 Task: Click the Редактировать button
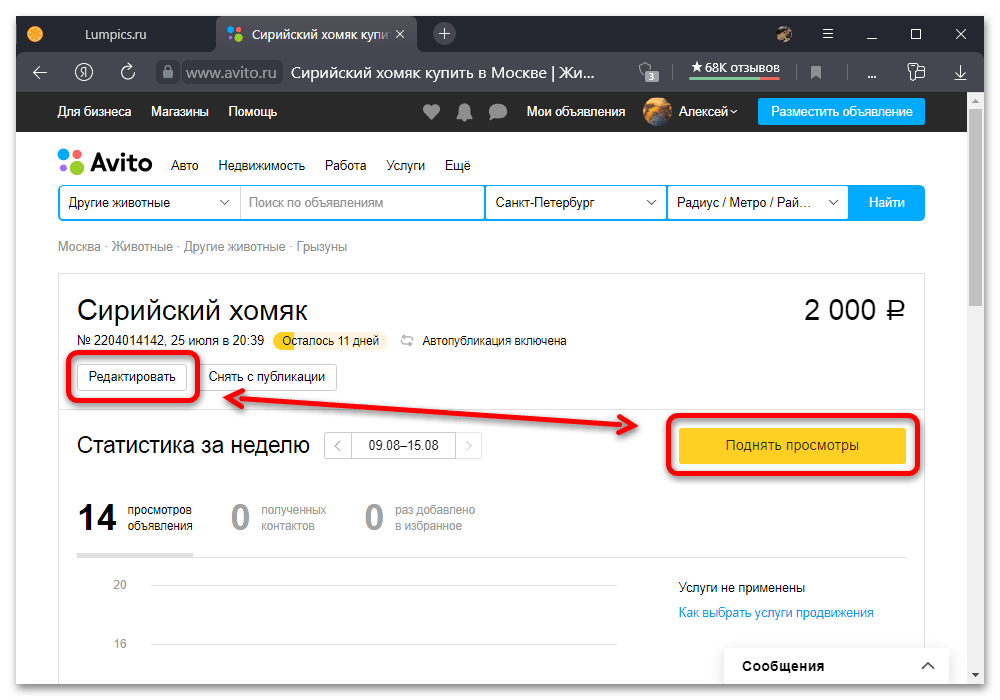(132, 377)
